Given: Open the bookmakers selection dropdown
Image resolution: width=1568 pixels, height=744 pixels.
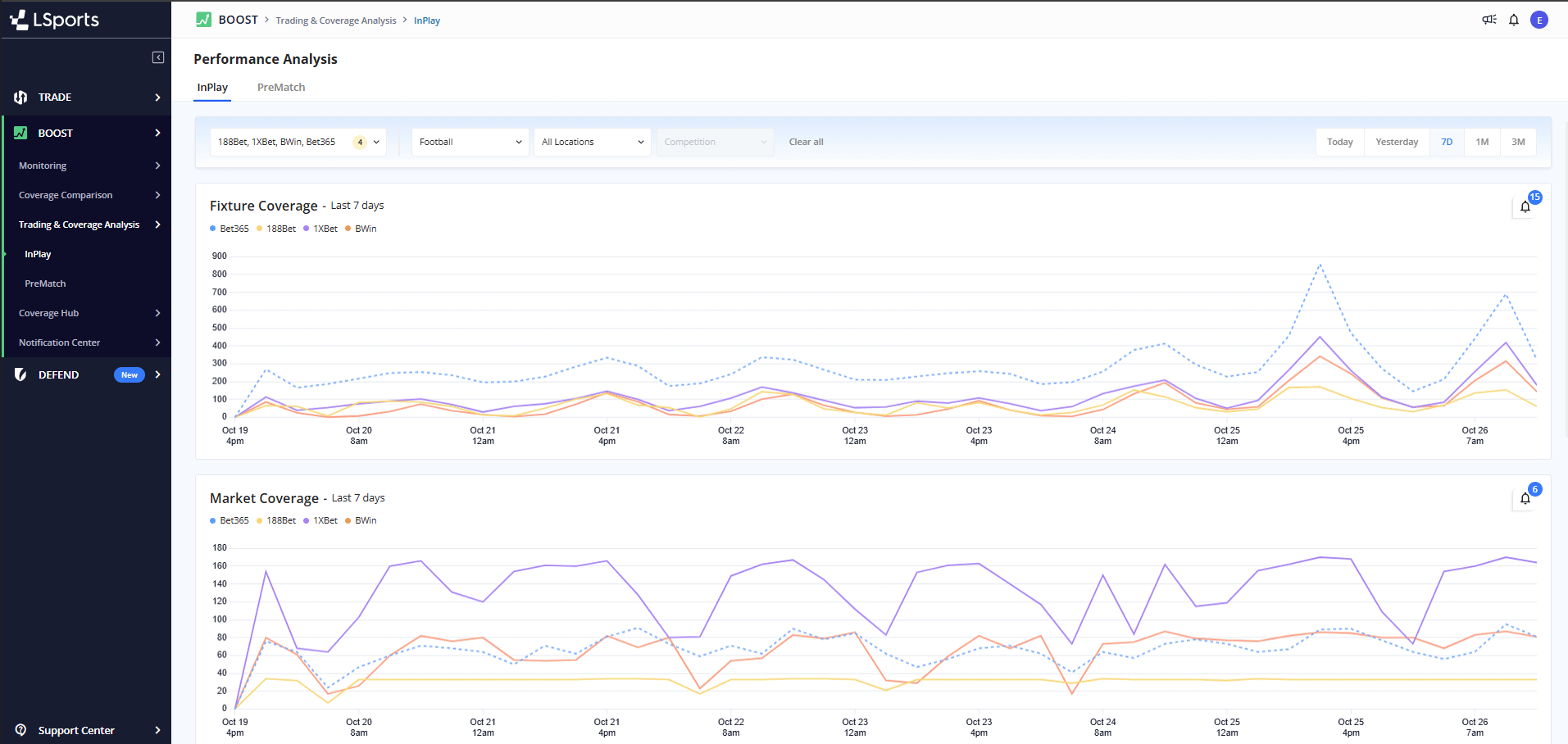Looking at the screenshot, I should pos(298,142).
